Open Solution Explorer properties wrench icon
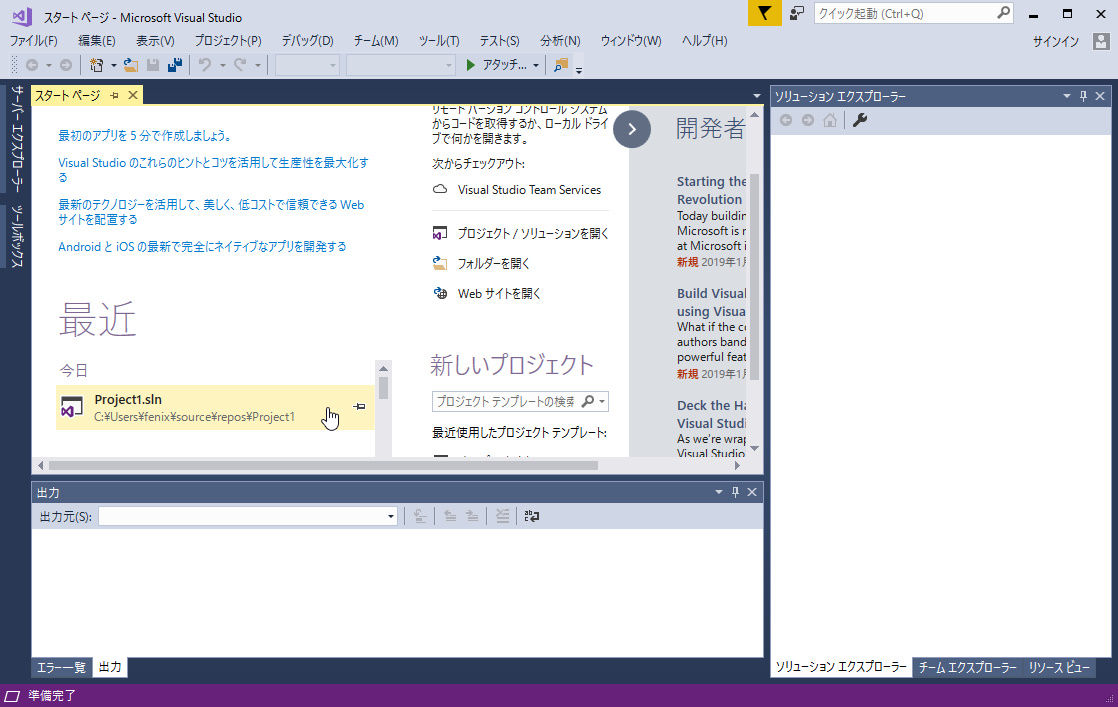Screen dimensions: 1118x707 coord(860,120)
